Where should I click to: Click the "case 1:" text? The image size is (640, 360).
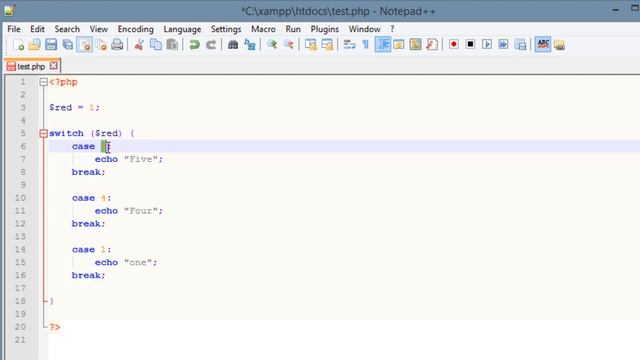point(91,250)
